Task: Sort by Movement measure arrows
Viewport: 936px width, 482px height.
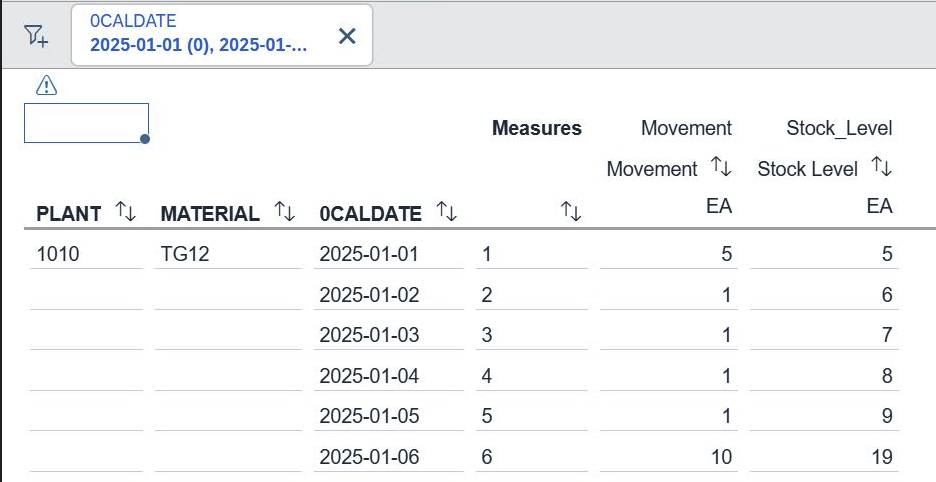Action: [x=721, y=168]
